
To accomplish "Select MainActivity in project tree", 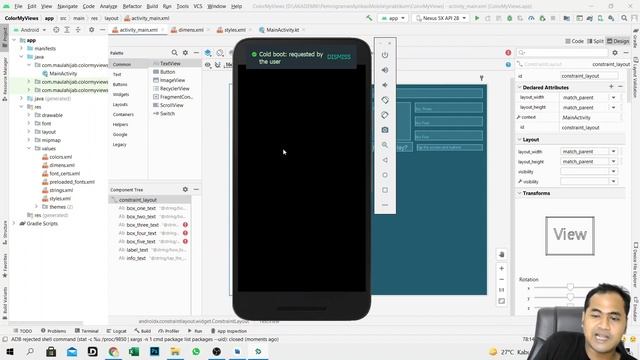I will tap(63, 73).
